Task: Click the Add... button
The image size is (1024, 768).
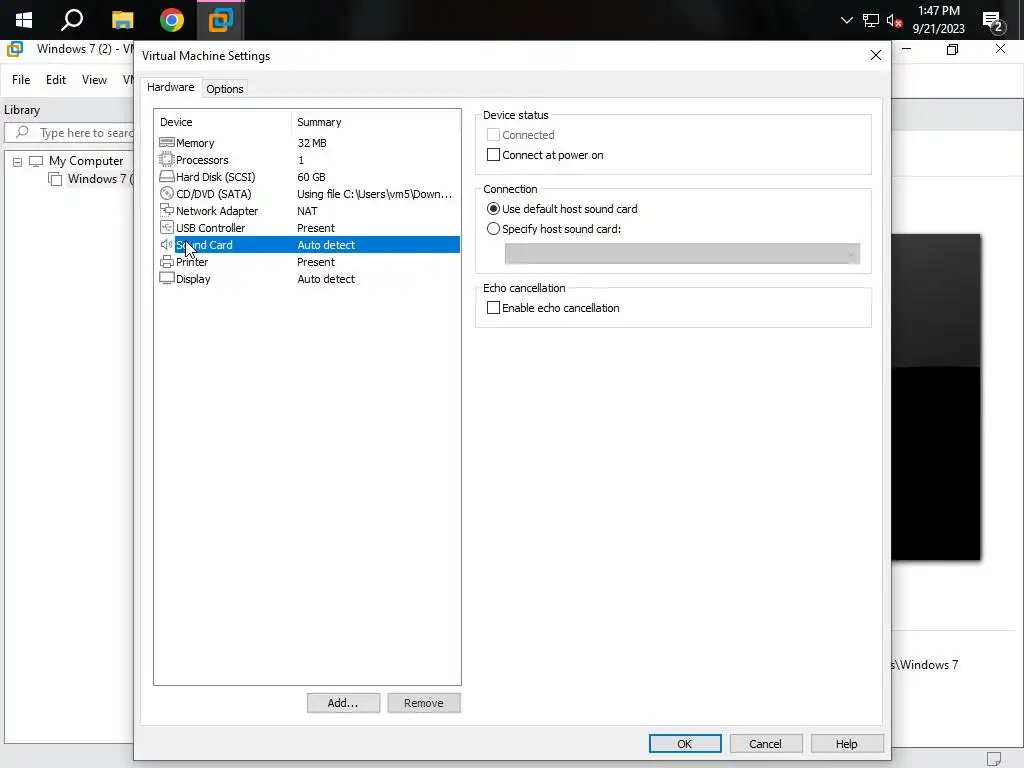Action: coord(343,703)
